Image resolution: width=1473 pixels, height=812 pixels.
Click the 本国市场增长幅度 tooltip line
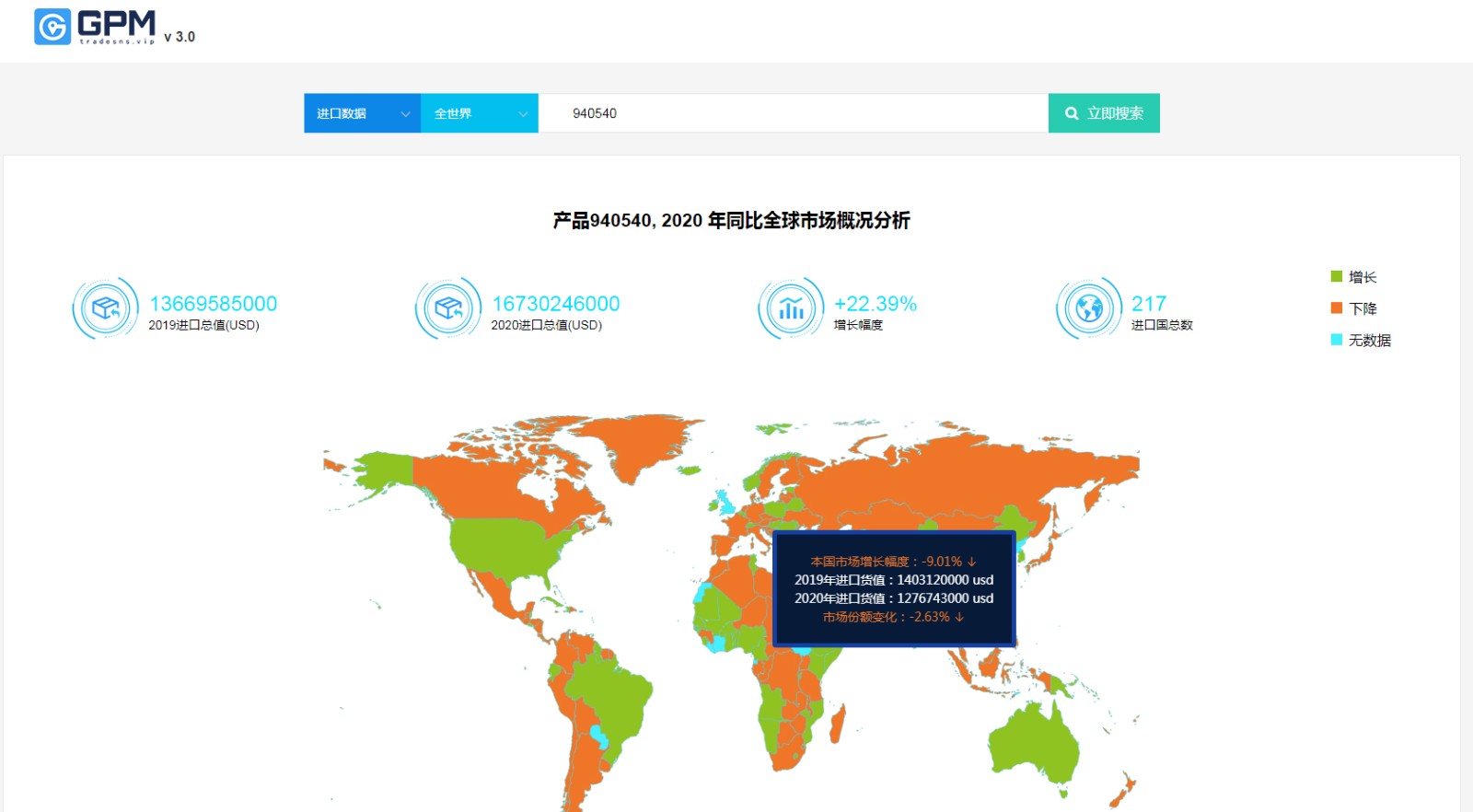[x=893, y=562]
